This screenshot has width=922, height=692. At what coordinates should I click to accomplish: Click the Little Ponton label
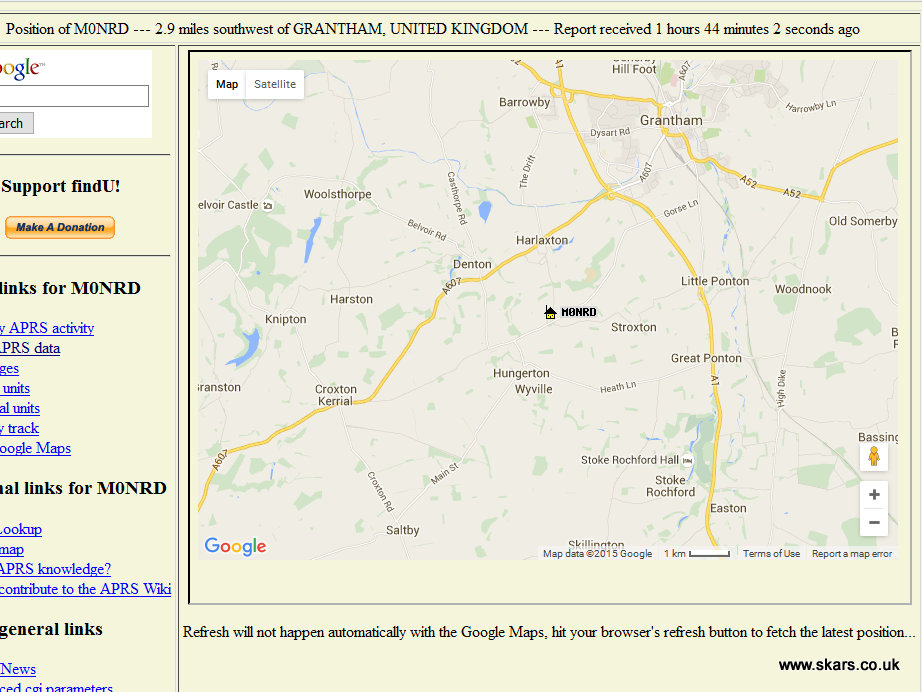coord(715,281)
